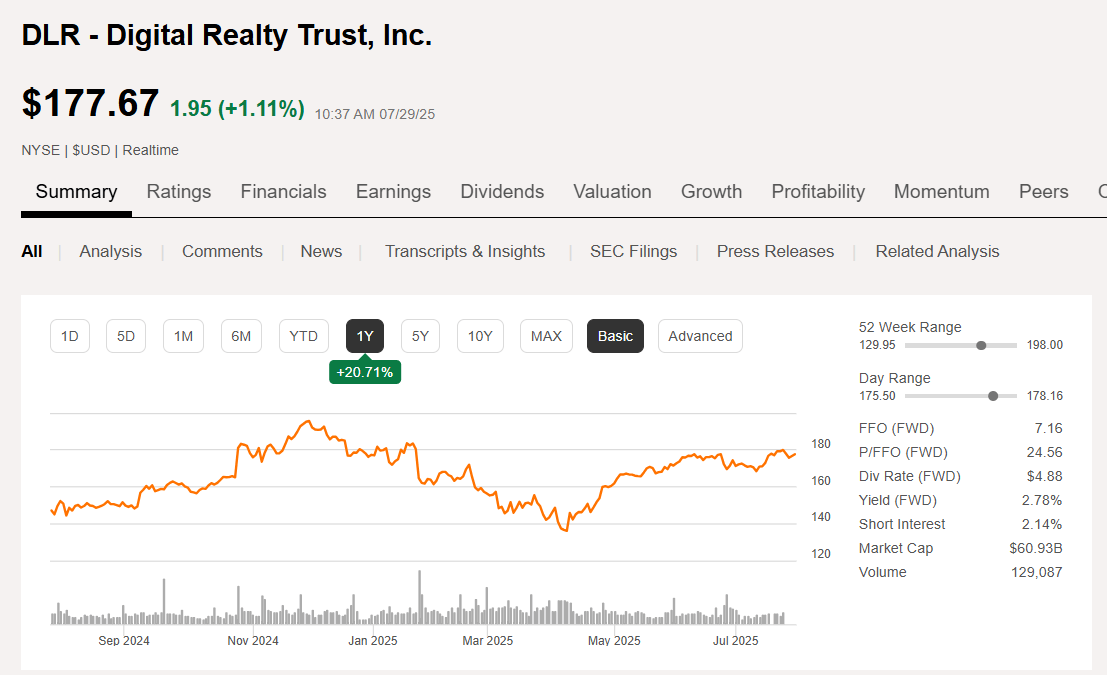The image size is (1107, 675).
Task: Open the Financials tab
Action: (x=283, y=191)
